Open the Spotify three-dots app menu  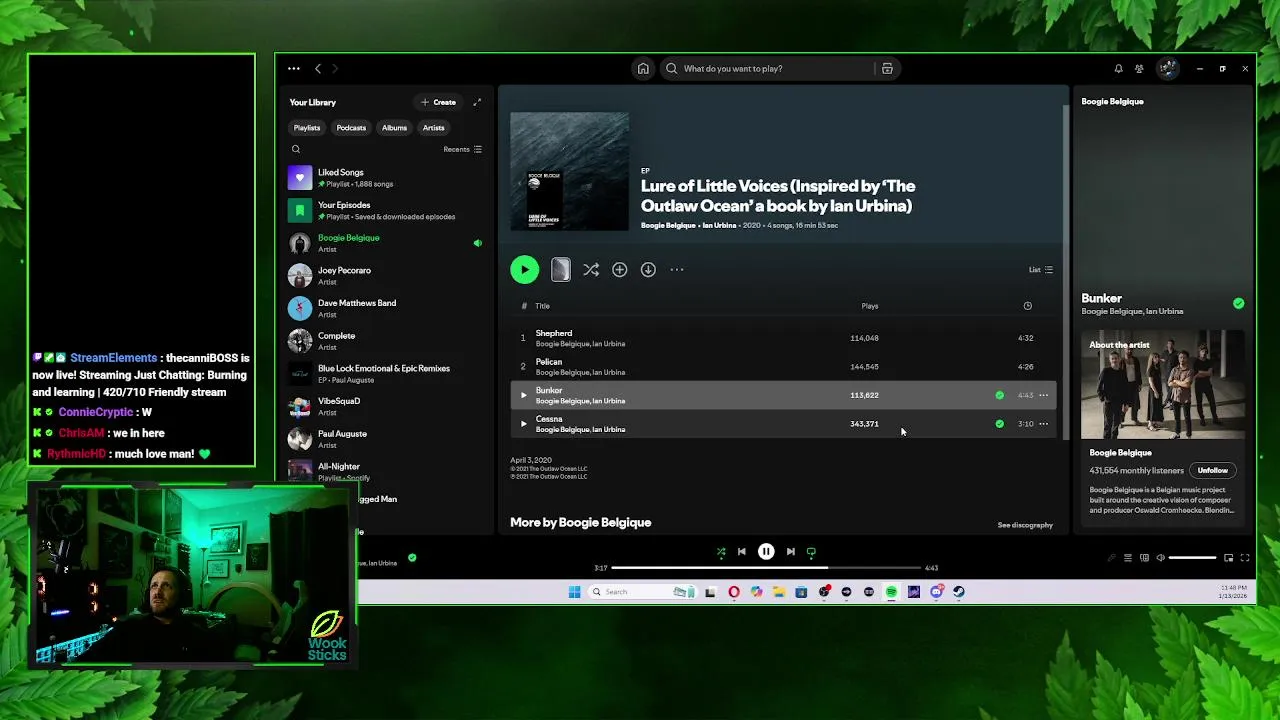[293, 69]
